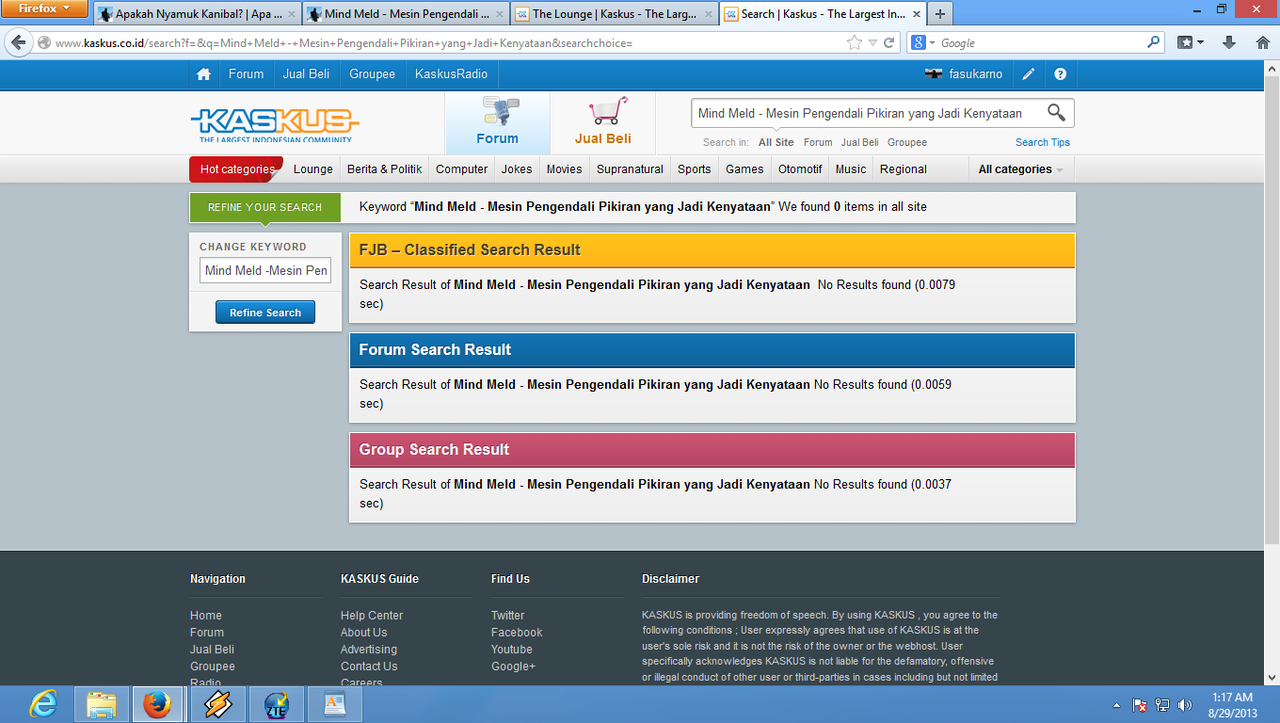The height and width of the screenshot is (723, 1280).
Task: Open the help question mark icon
Action: 1060,74
